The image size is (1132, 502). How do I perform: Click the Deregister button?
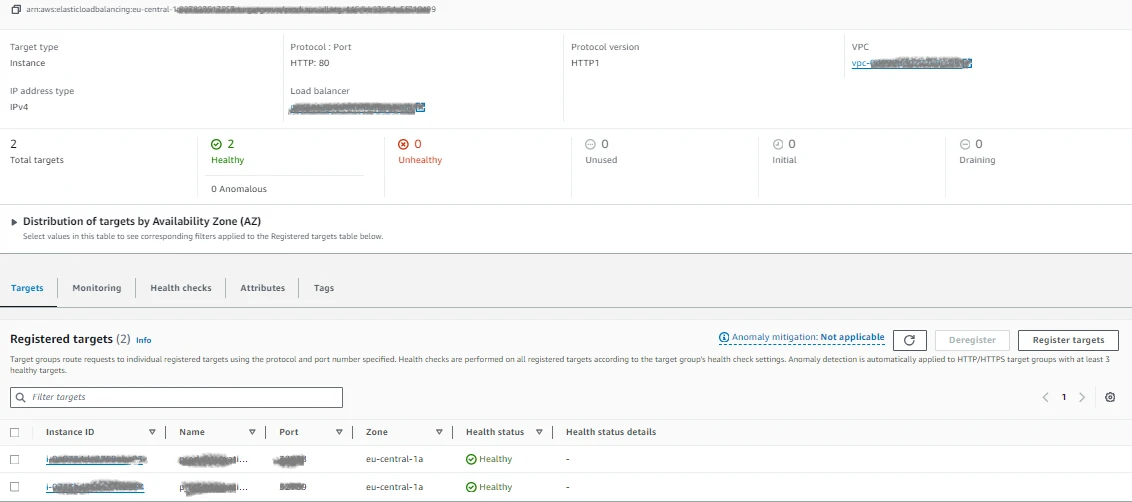click(972, 340)
